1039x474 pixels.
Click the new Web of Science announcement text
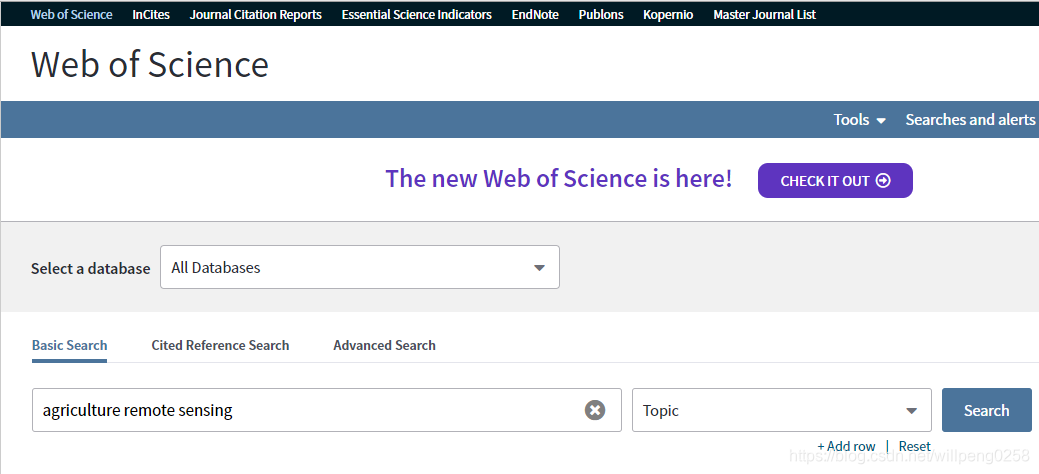pos(559,178)
